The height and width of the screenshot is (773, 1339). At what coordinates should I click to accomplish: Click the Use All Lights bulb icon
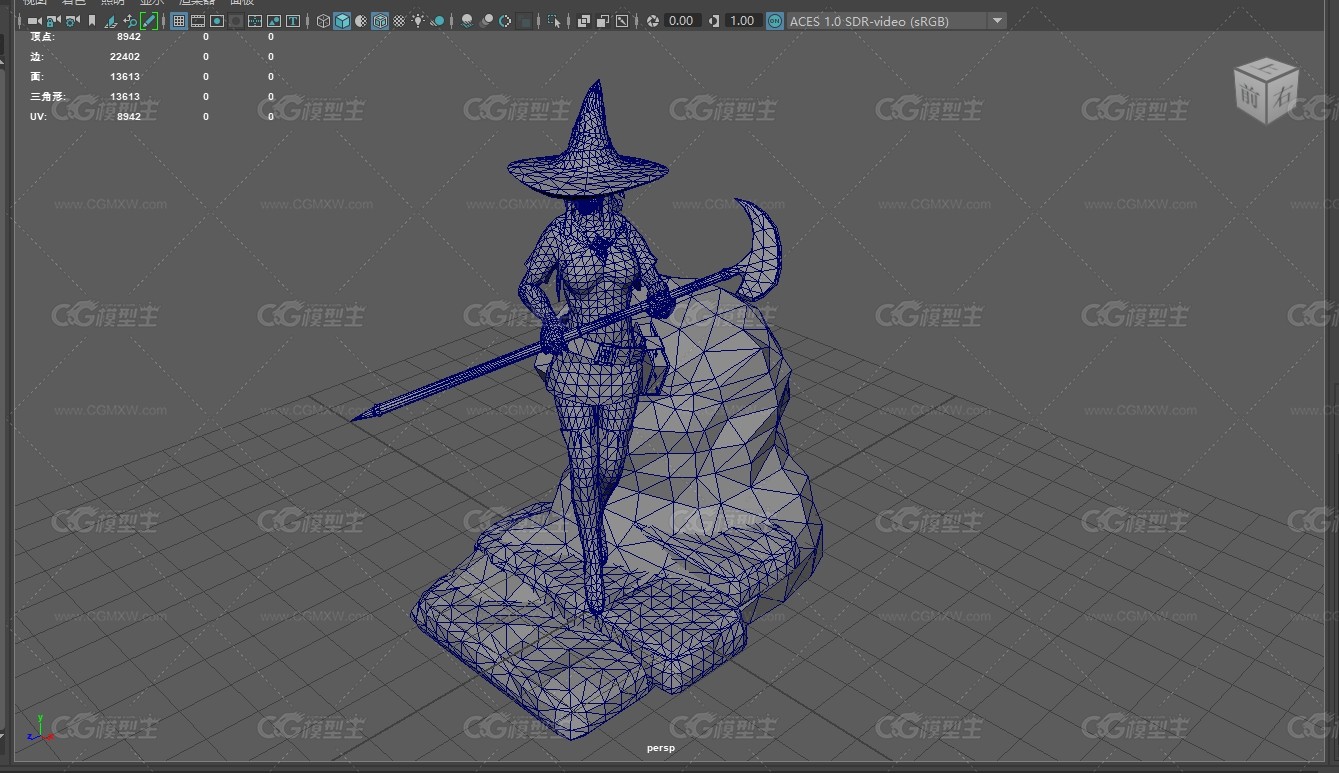coord(418,20)
